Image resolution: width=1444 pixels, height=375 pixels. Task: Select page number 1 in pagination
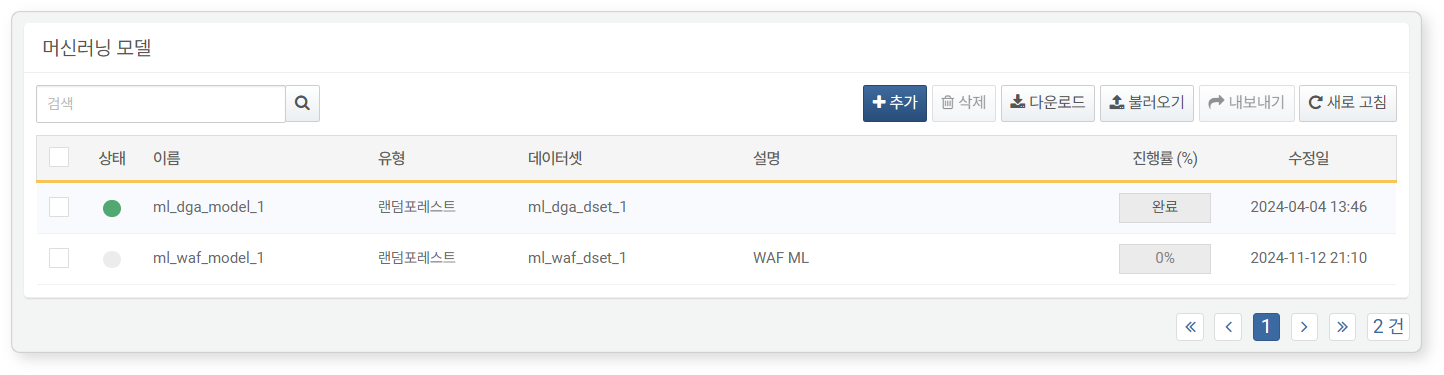pyautogui.click(x=1266, y=327)
